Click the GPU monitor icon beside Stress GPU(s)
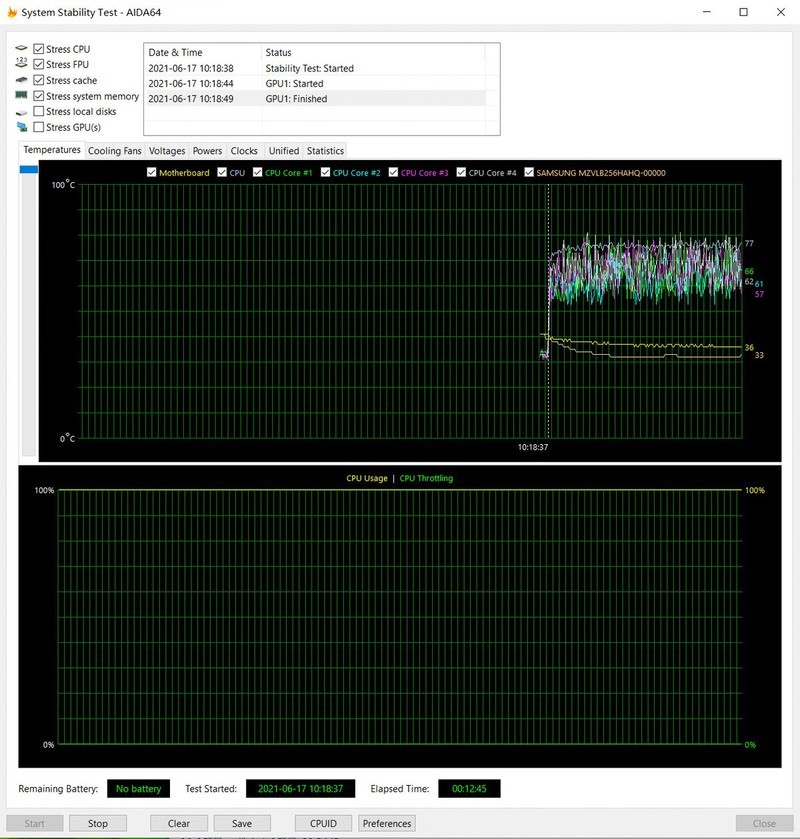This screenshot has height=839, width=800. pos(21,128)
